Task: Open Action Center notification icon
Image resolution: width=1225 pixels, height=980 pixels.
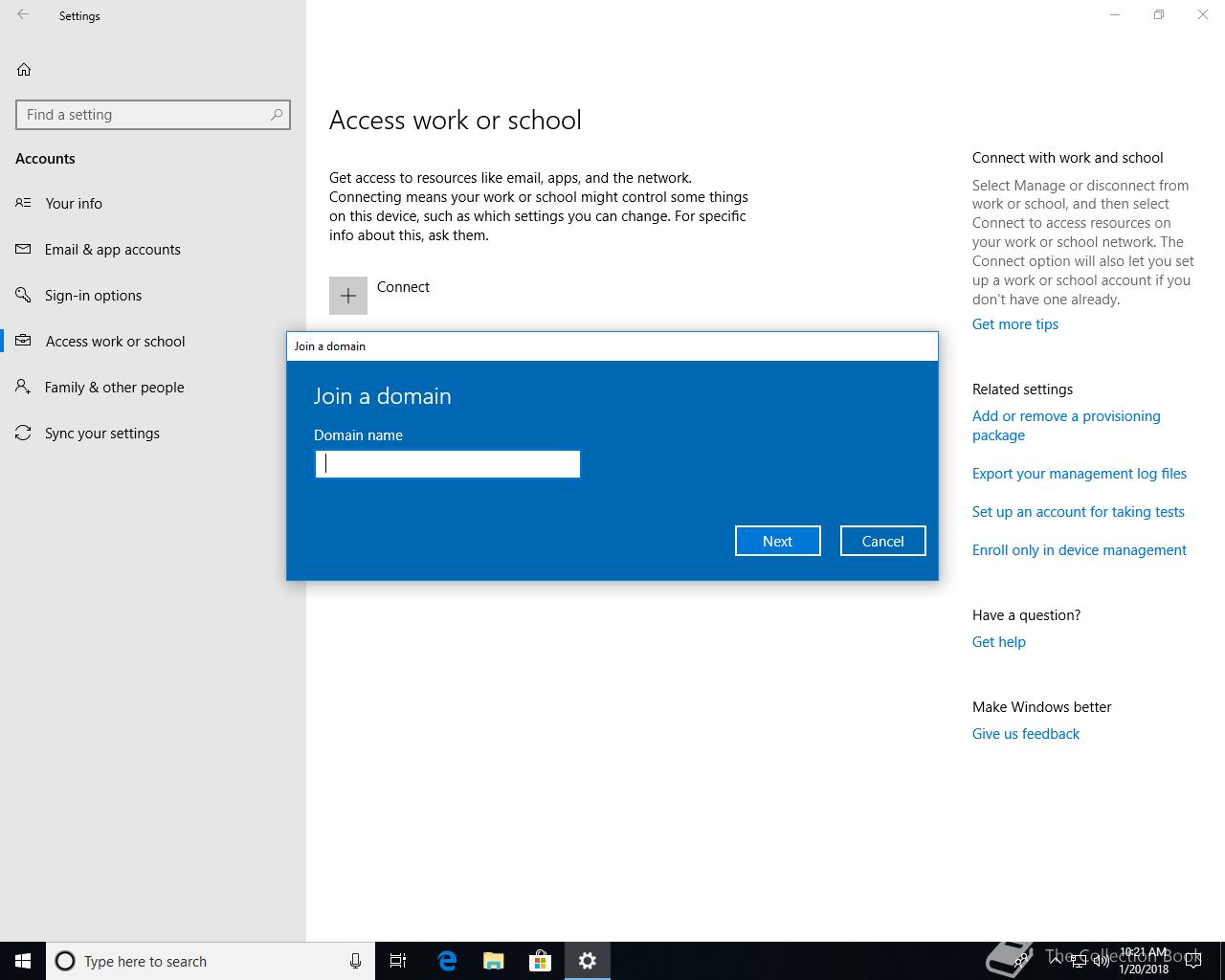Action: click(x=1193, y=961)
